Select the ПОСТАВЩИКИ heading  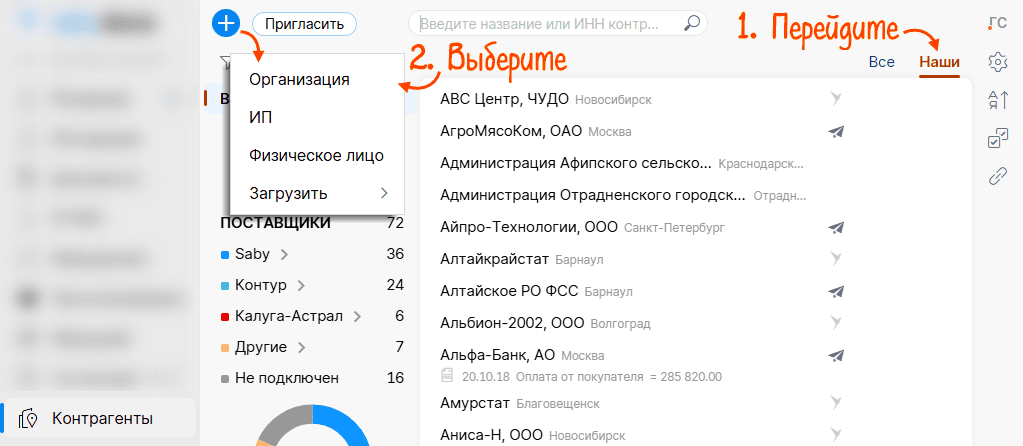(x=275, y=224)
